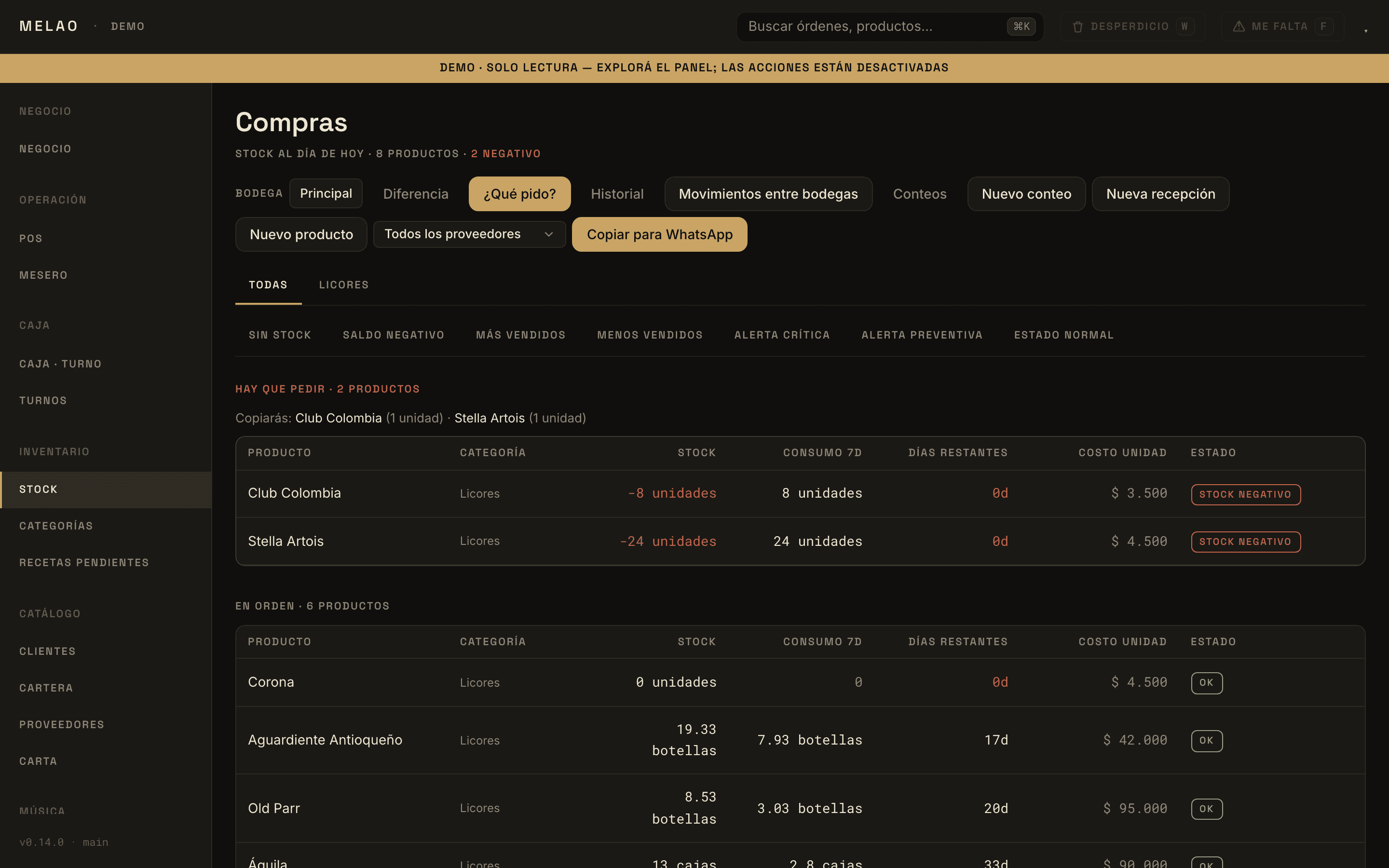Filter by SALDO NEGATIVO

393,335
